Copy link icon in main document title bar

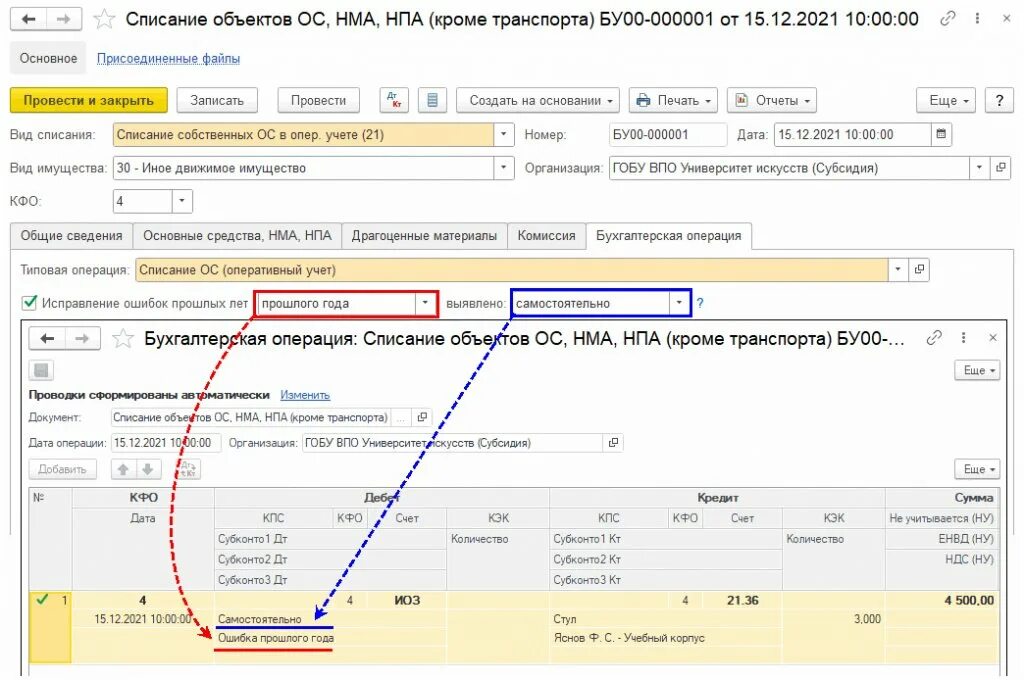coord(948,19)
